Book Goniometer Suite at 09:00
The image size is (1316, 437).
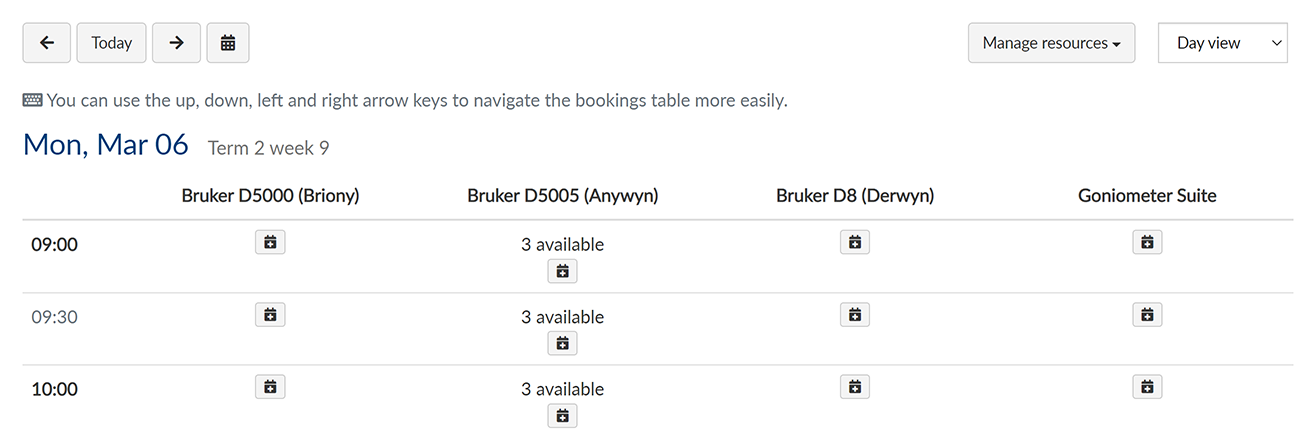click(x=1147, y=242)
